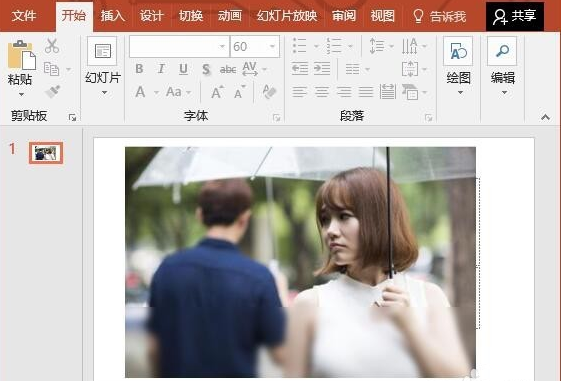The width and height of the screenshot is (561, 381).
Task: Switch to the Insert (插入) tab
Action: pyautogui.click(x=113, y=16)
